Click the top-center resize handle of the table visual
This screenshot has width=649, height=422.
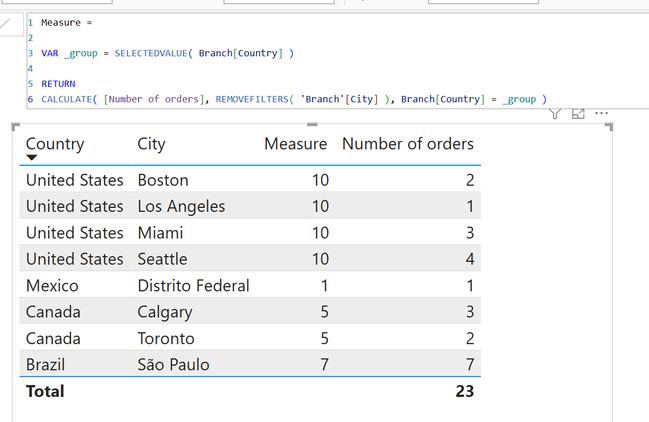(312, 125)
